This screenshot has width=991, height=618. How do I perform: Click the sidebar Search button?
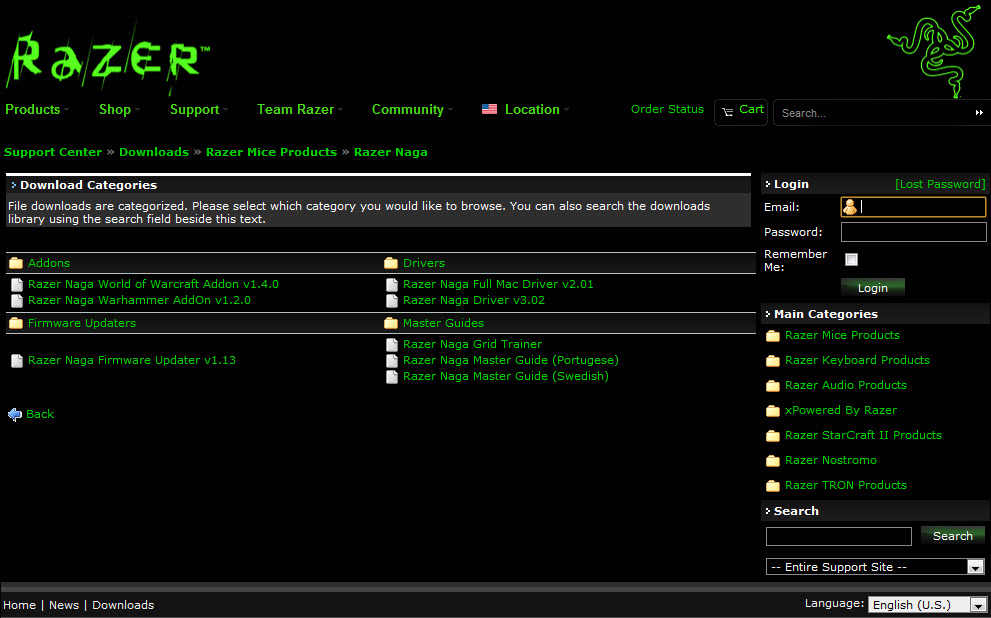tap(952, 536)
